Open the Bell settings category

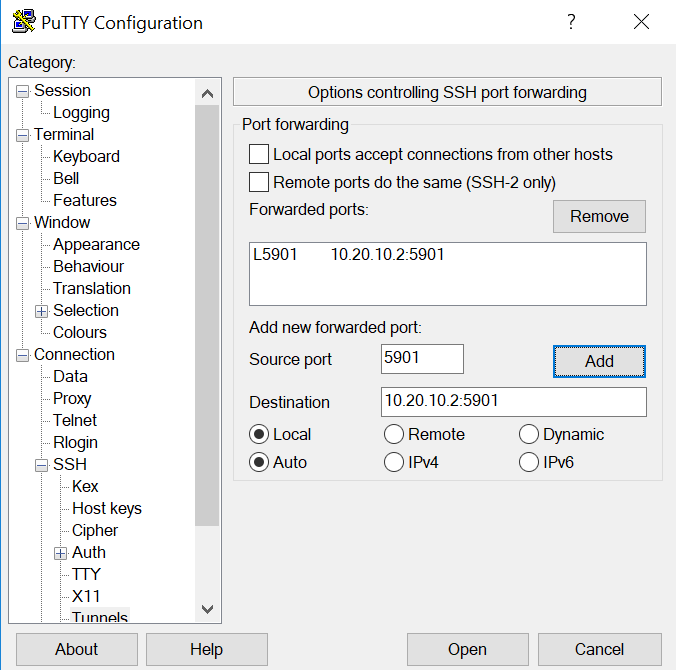66,178
